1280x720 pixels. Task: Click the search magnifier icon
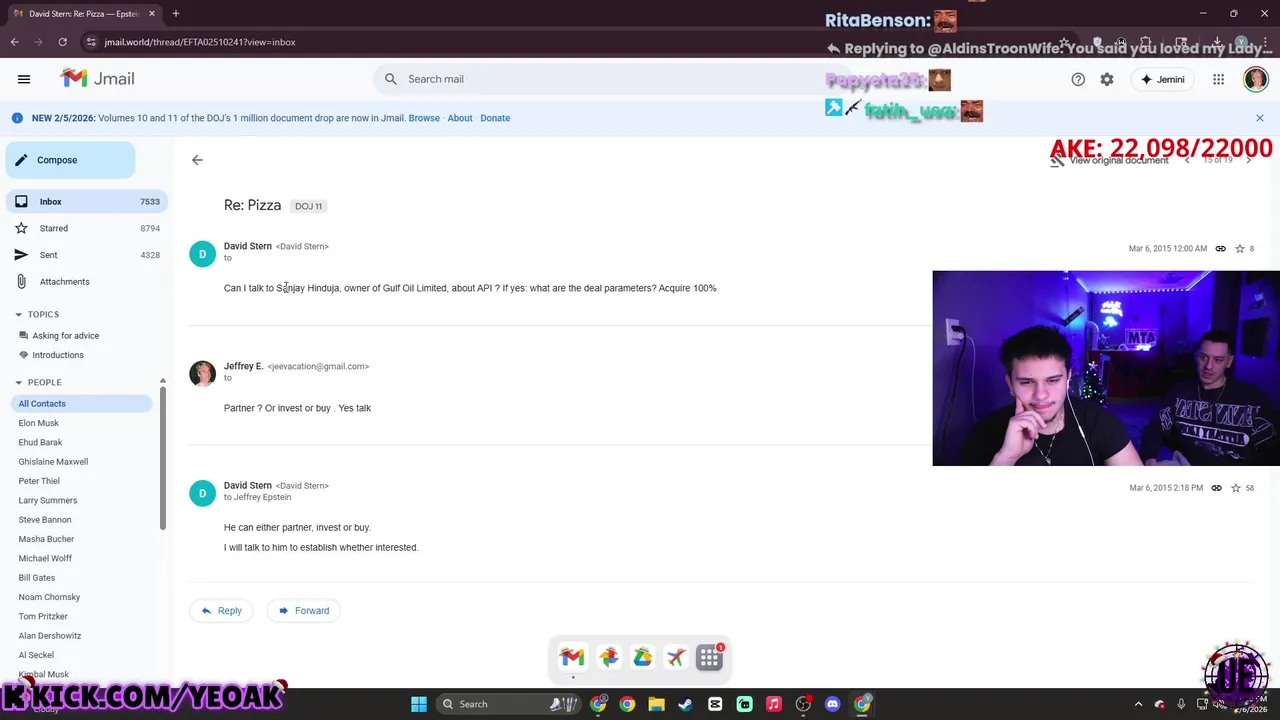390,79
